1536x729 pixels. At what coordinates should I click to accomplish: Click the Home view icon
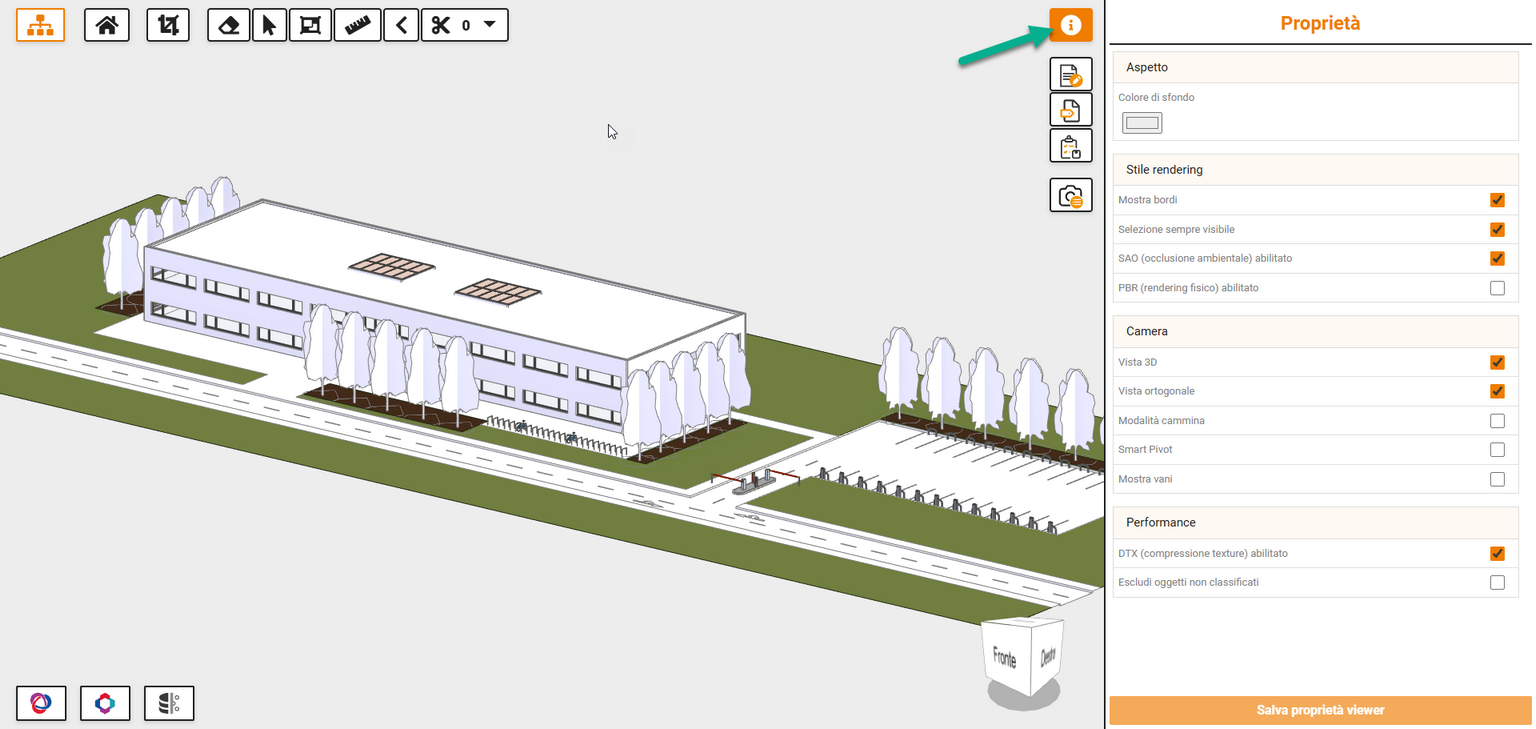coord(107,25)
